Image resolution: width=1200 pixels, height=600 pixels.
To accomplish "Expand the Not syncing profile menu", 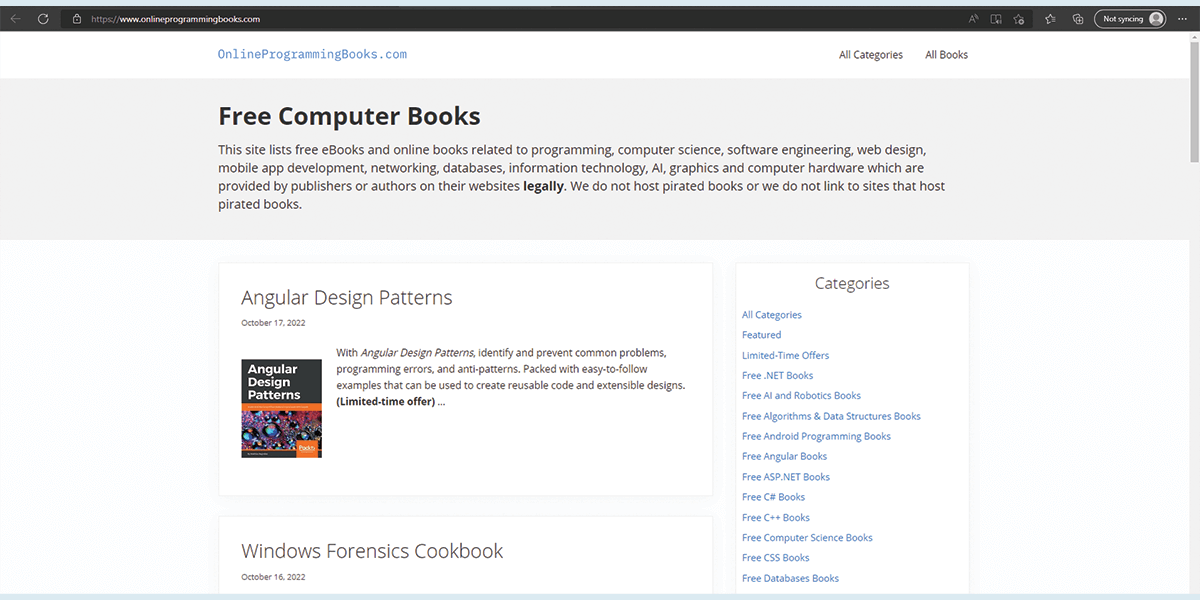I will point(1130,18).
